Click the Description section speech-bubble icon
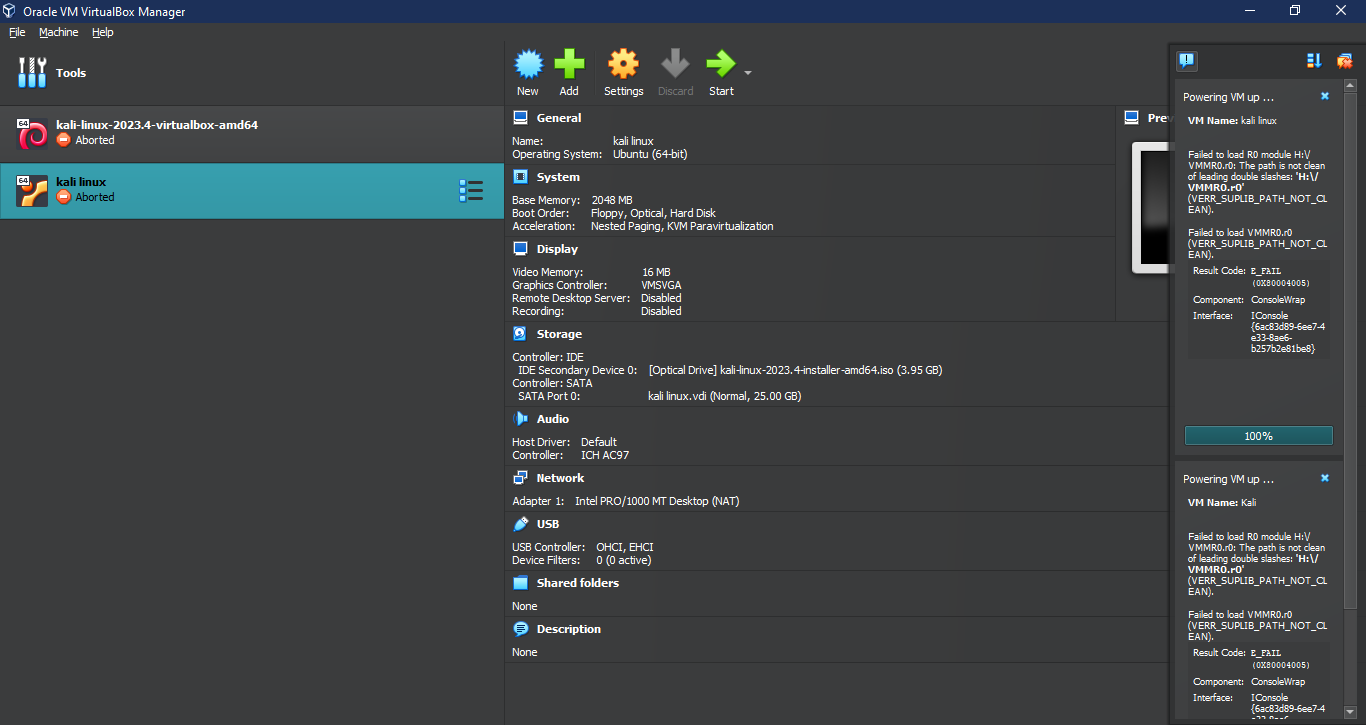The width and height of the screenshot is (1366, 725). pyautogui.click(x=520, y=629)
